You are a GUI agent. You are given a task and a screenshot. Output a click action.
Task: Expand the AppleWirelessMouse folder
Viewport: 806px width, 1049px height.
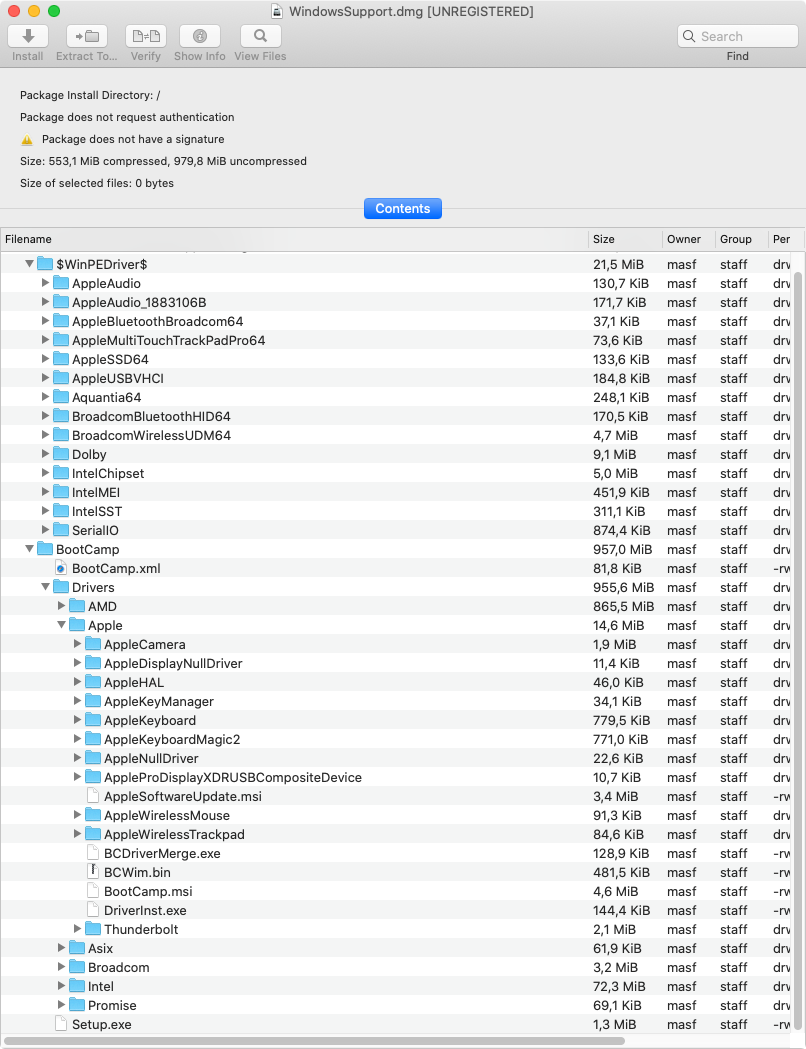pyautogui.click(x=78, y=815)
